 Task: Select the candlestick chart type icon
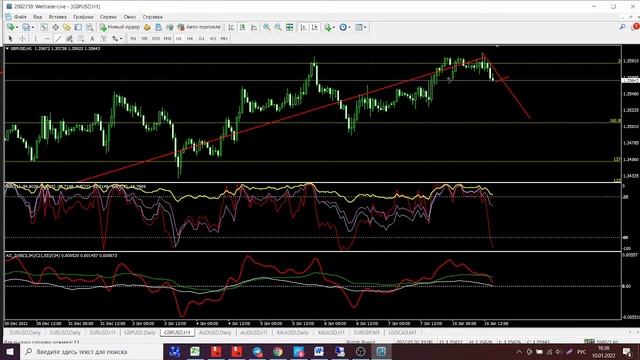click(242, 27)
